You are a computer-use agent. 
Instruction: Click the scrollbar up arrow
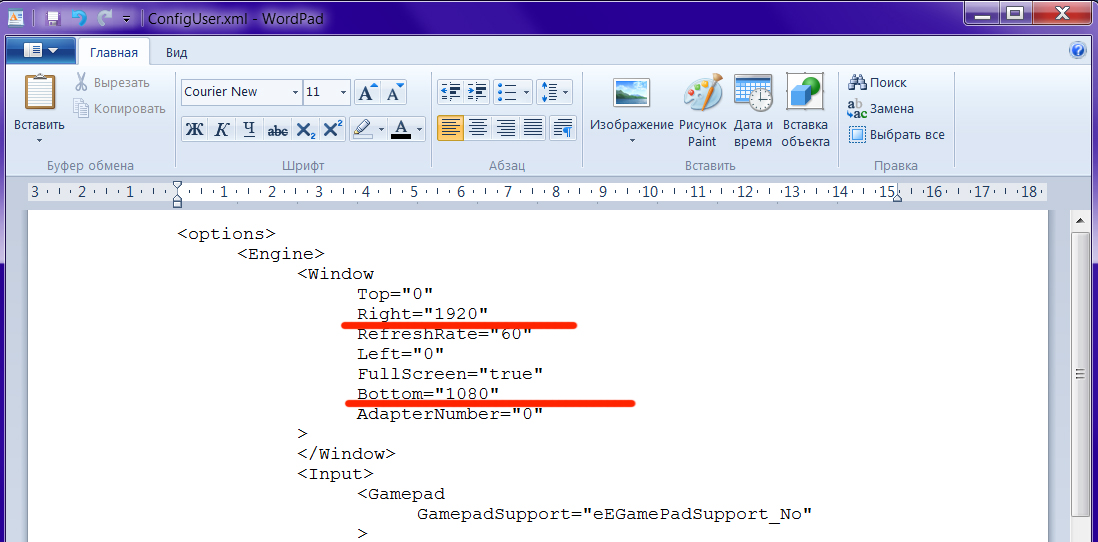tap(1082, 221)
